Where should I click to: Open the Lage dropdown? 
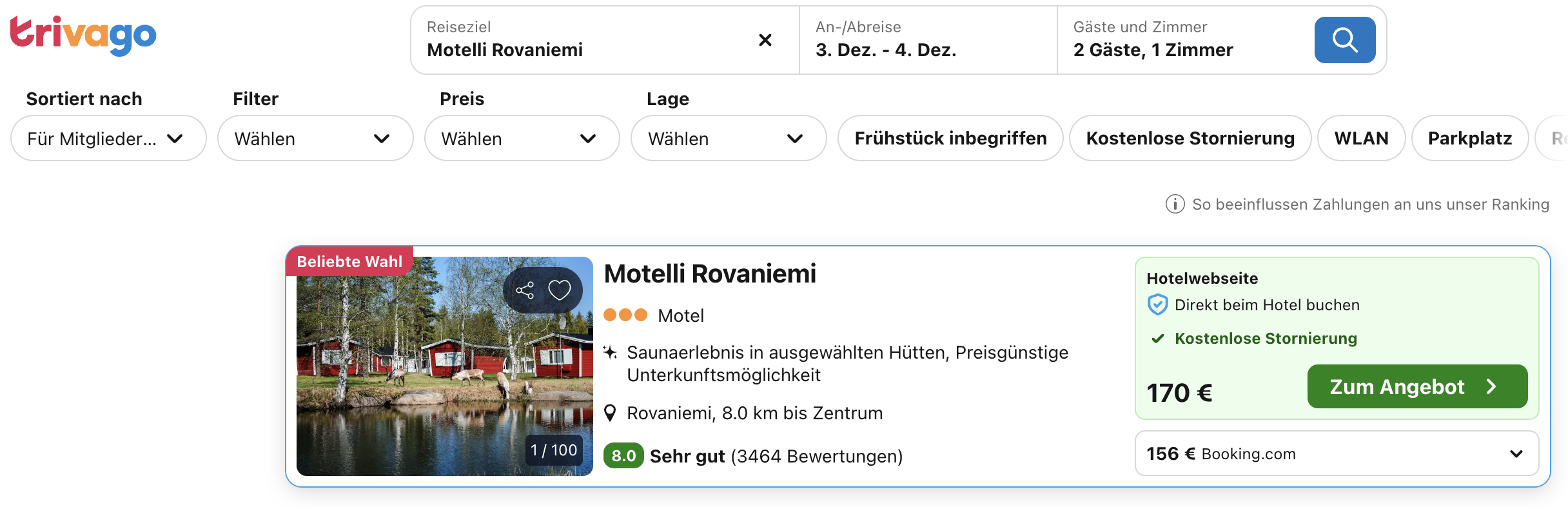[728, 138]
